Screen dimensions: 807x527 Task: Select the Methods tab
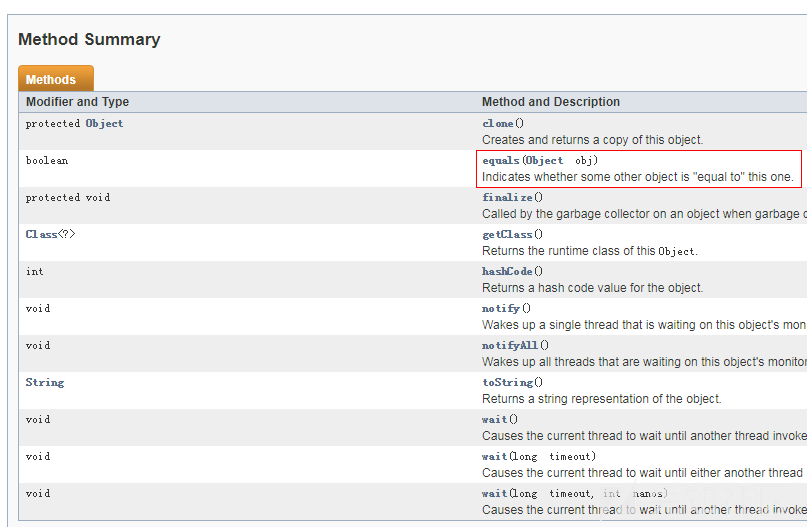56,79
